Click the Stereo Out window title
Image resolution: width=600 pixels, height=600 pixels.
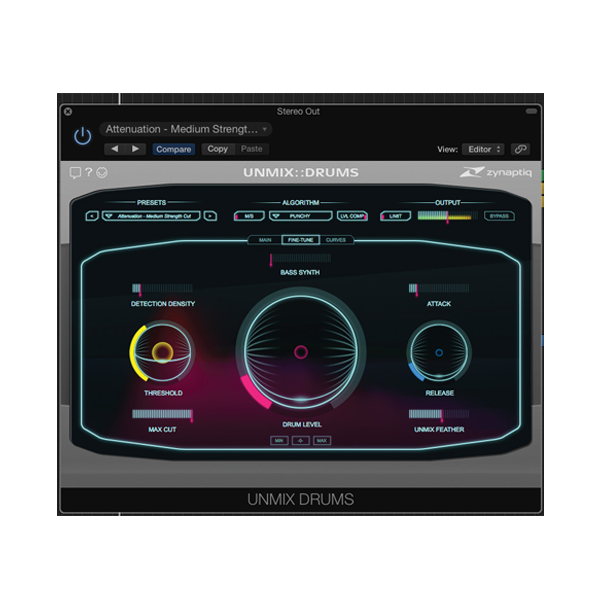(x=298, y=111)
